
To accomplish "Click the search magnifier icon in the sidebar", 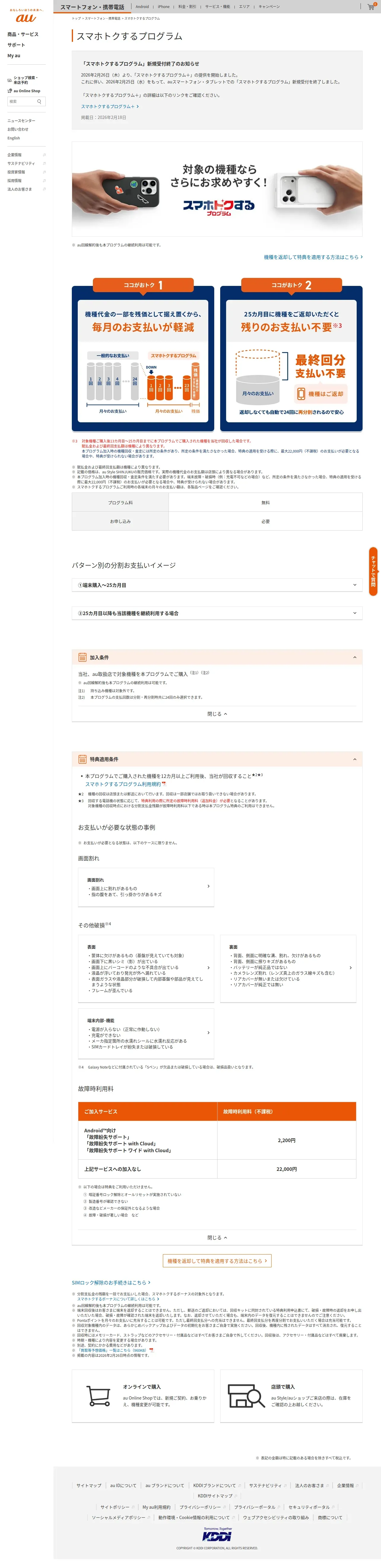I will tap(39, 102).
